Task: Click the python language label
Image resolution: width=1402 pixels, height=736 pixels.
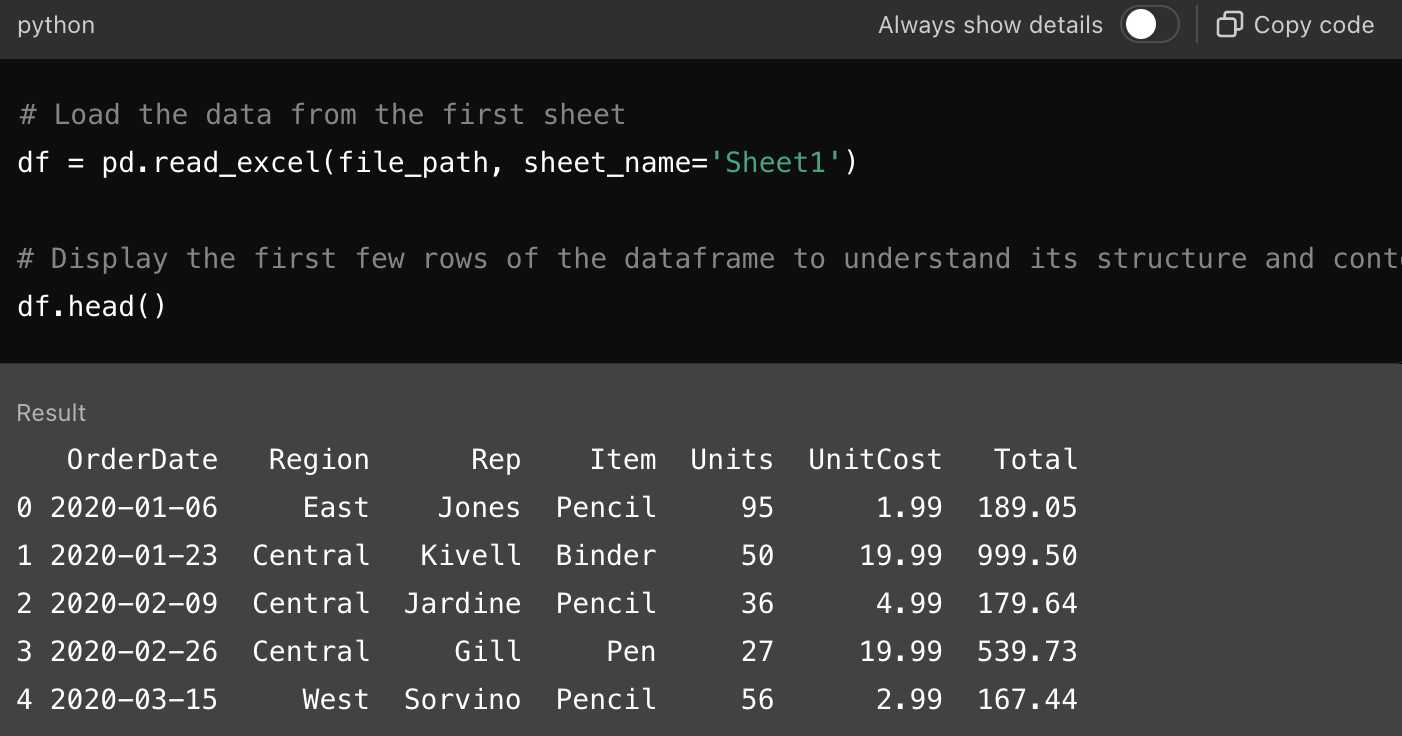Action: pos(56,25)
